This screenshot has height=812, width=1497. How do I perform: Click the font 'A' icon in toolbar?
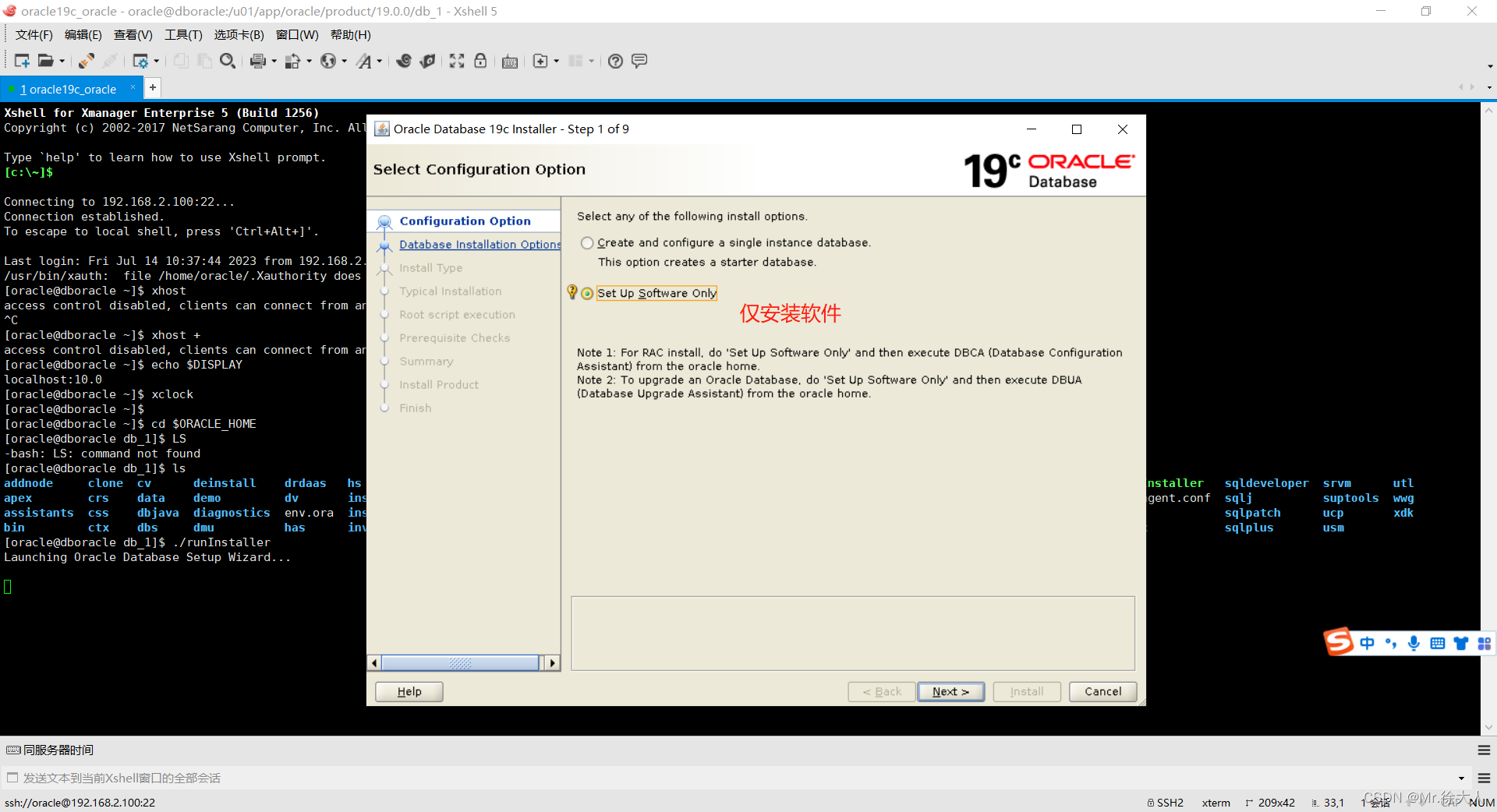coord(364,61)
